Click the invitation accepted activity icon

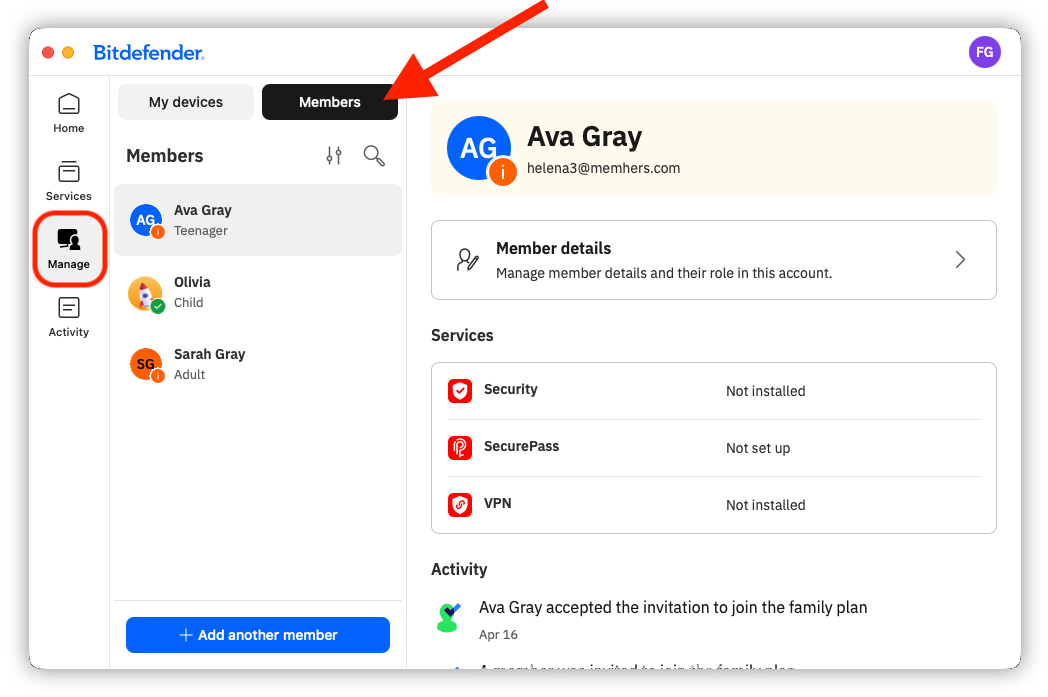pyautogui.click(x=448, y=617)
